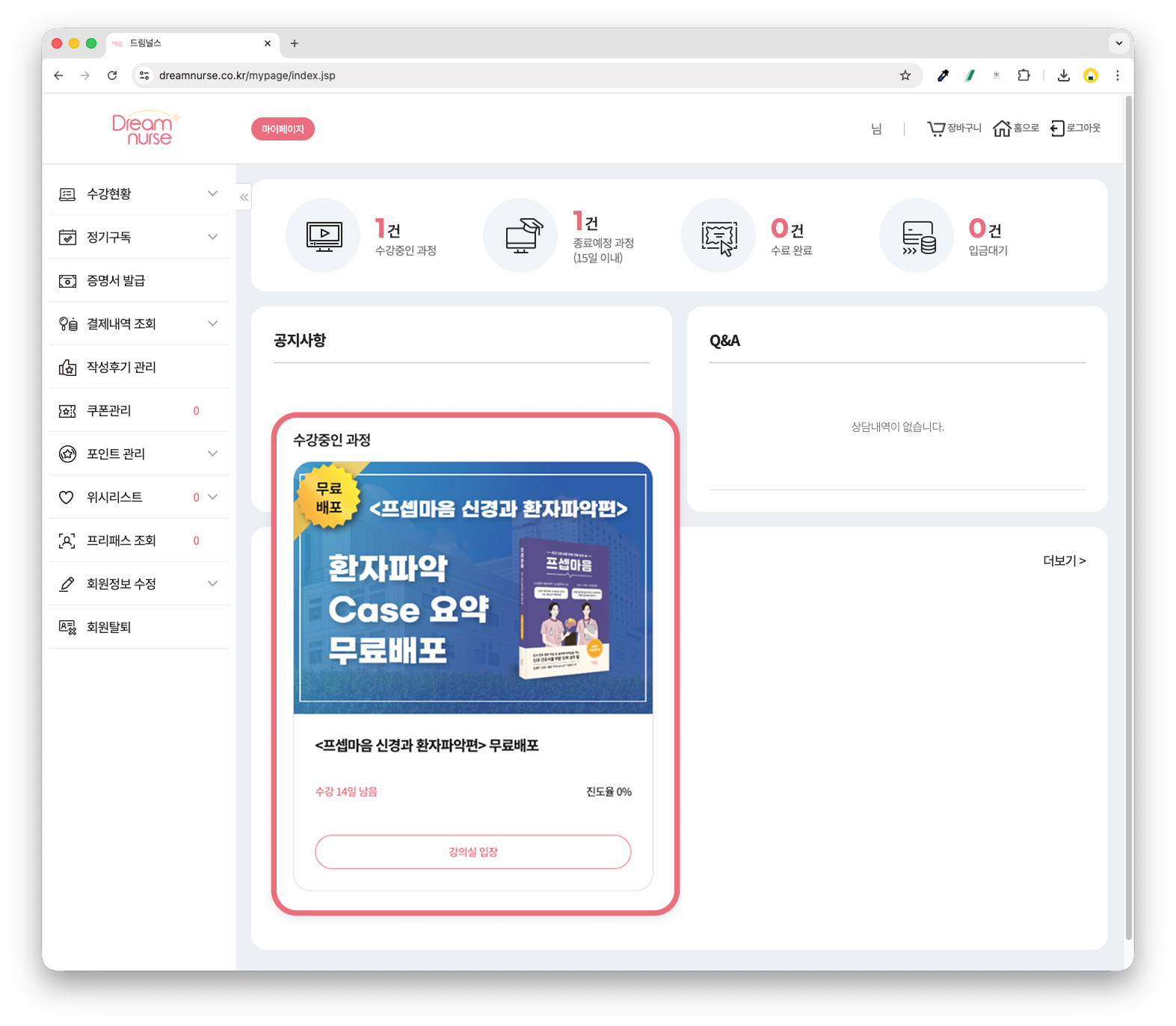This screenshot has height=1026, width=1176.
Task: Expand the 포인트 관리 dropdown arrow
Action: coord(212,454)
